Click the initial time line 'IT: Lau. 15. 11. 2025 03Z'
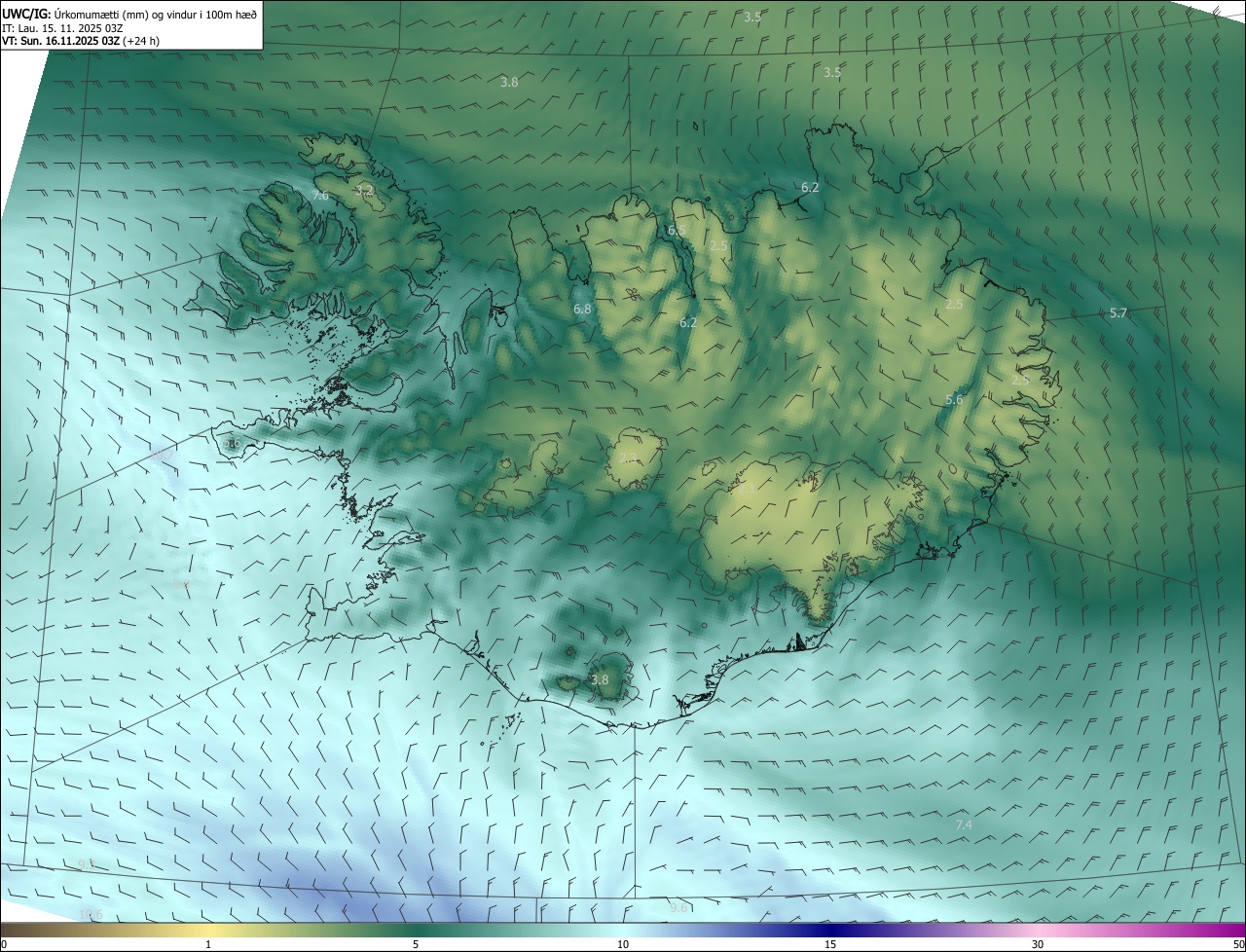The height and width of the screenshot is (952, 1246). [62, 27]
